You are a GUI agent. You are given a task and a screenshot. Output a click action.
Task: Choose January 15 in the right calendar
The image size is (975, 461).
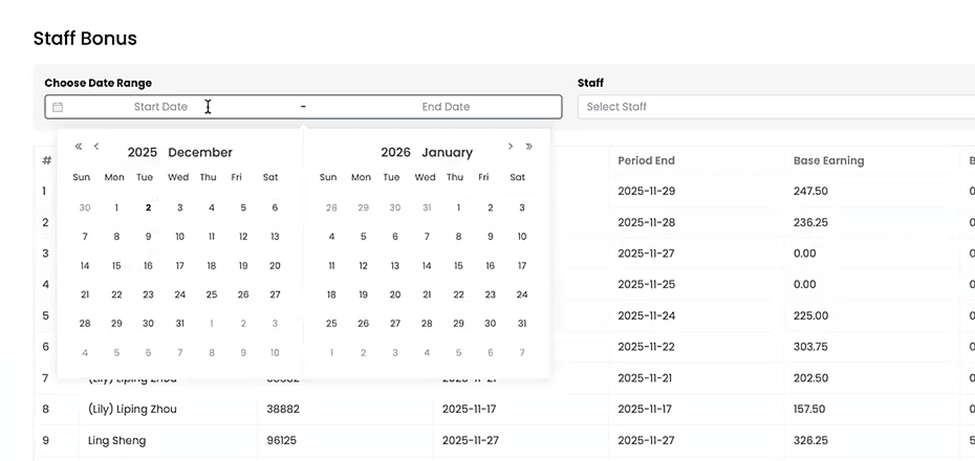pos(458,266)
